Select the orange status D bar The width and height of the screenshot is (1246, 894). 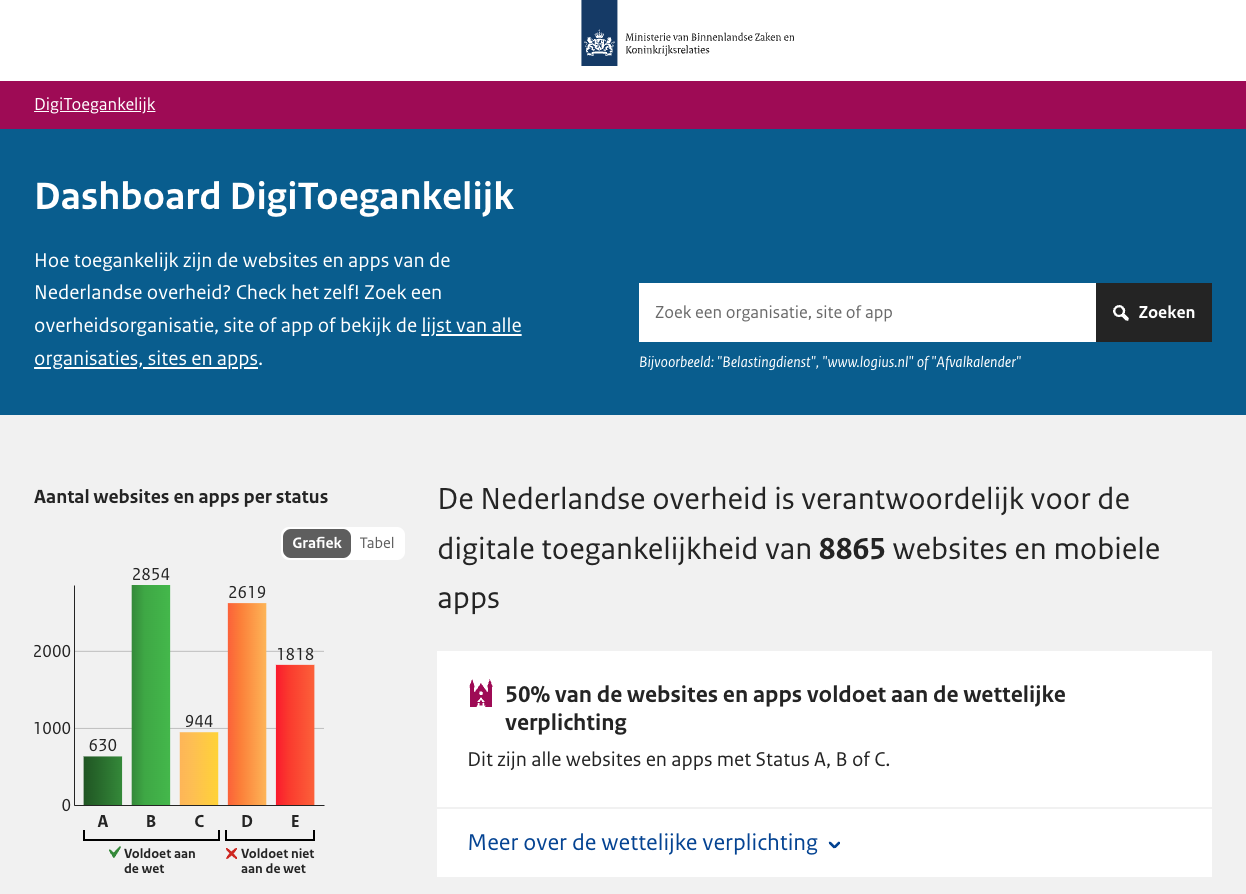pyautogui.click(x=247, y=704)
